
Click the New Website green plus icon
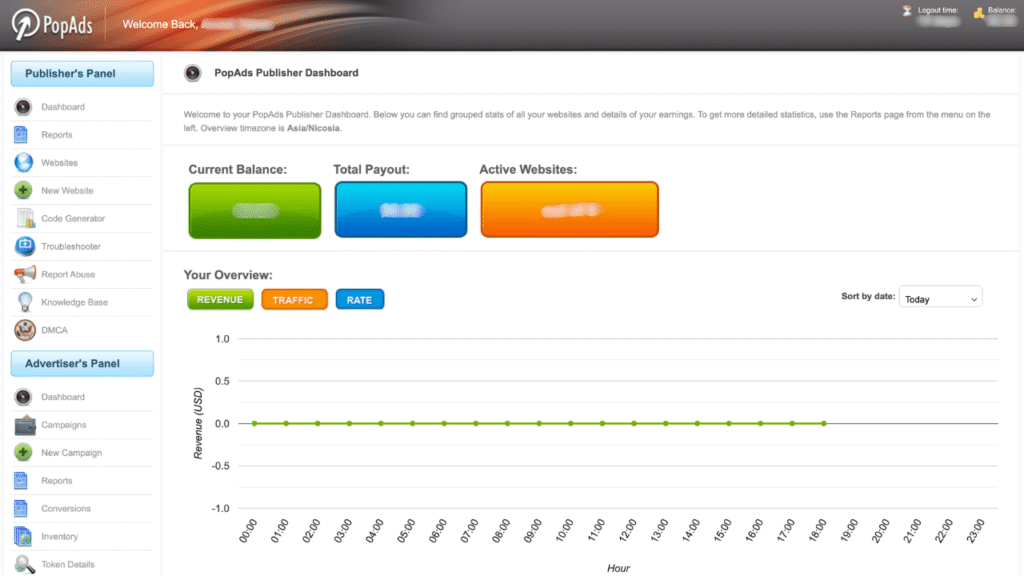tap(24, 190)
